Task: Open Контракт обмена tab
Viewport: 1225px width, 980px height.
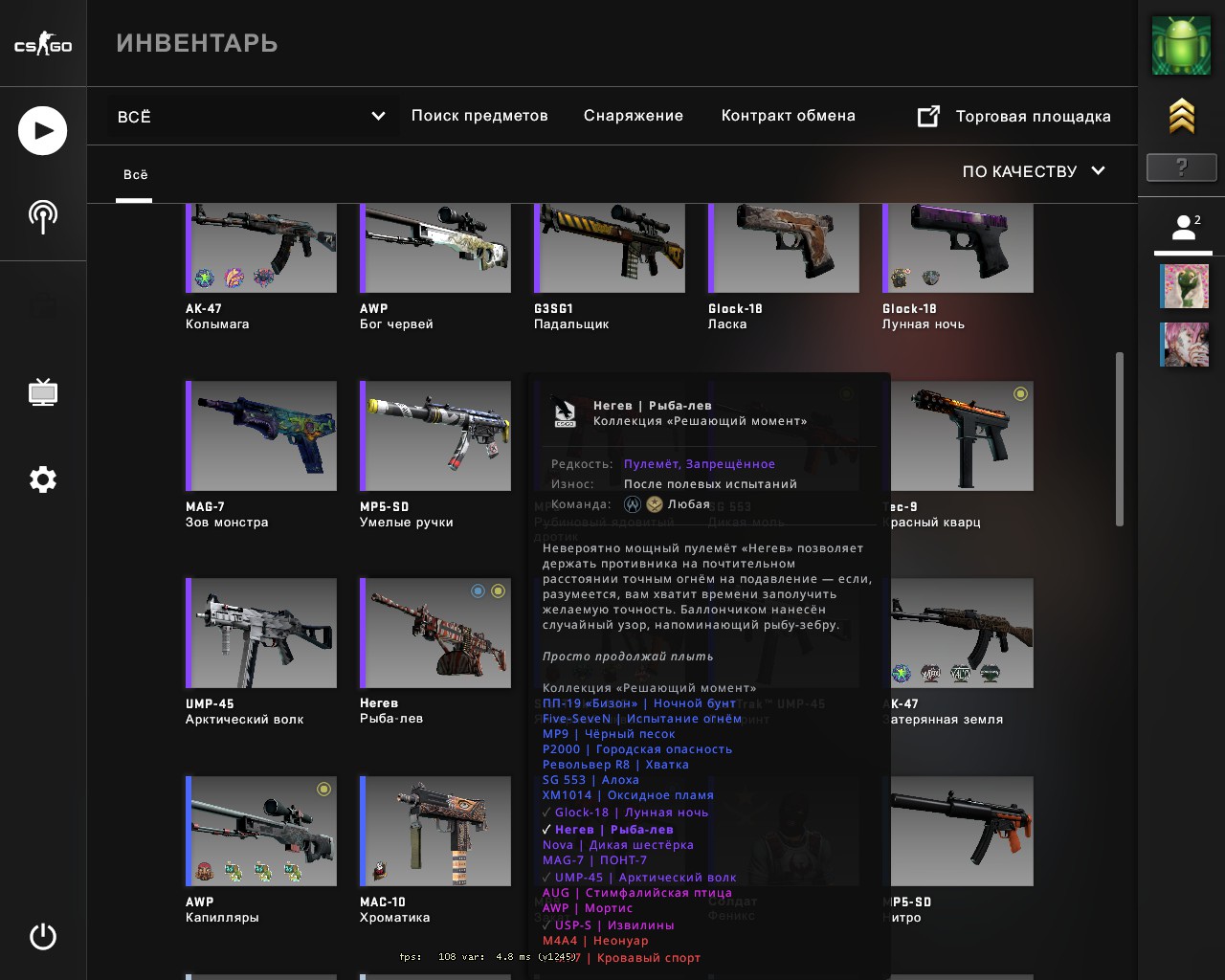Action: tap(789, 116)
